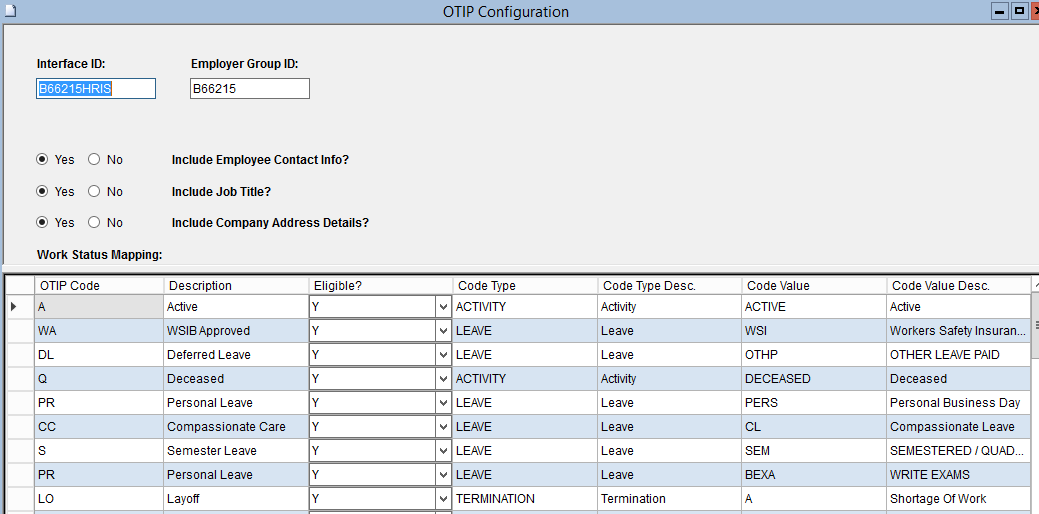Viewport: 1039px width, 514px height.
Task: Select No for Include Employee Contact Info
Action: pos(94,159)
